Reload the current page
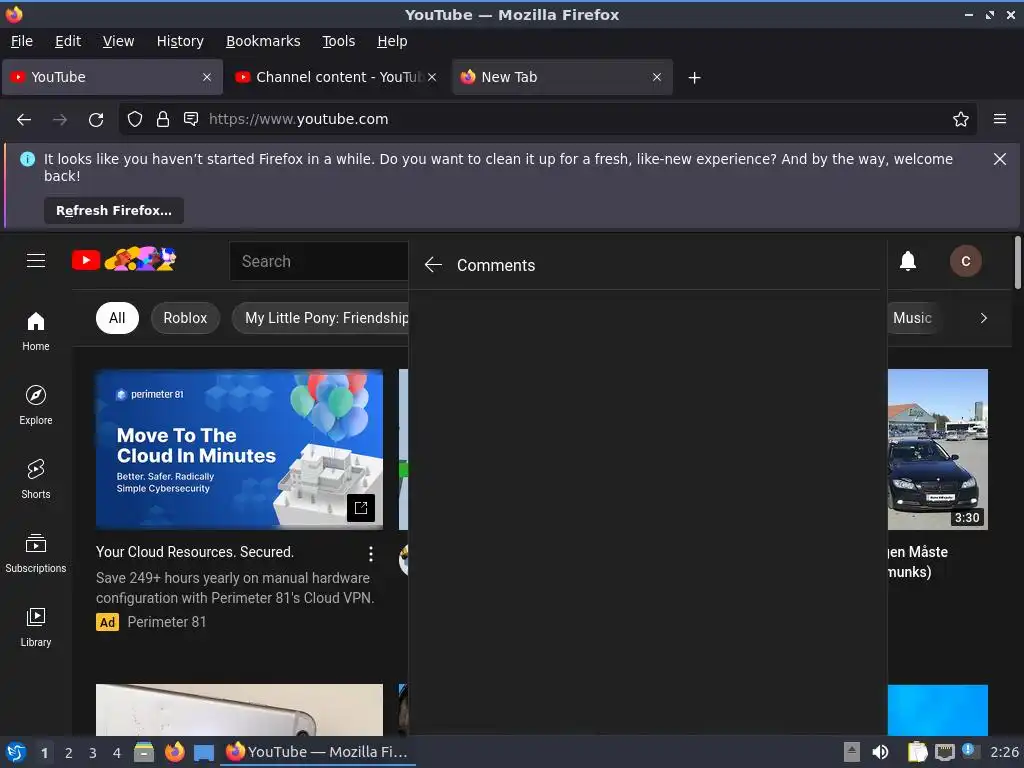 pos(96,119)
